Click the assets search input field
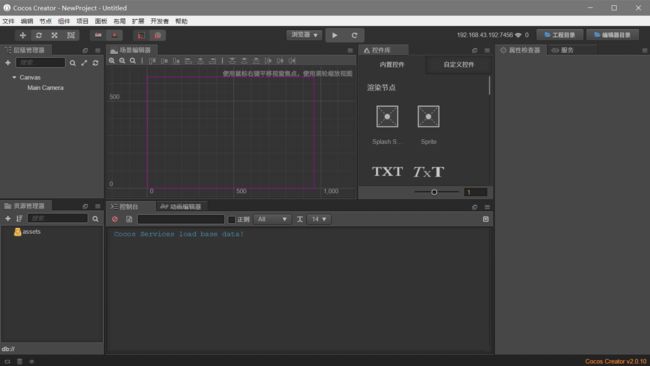 click(x=58, y=218)
